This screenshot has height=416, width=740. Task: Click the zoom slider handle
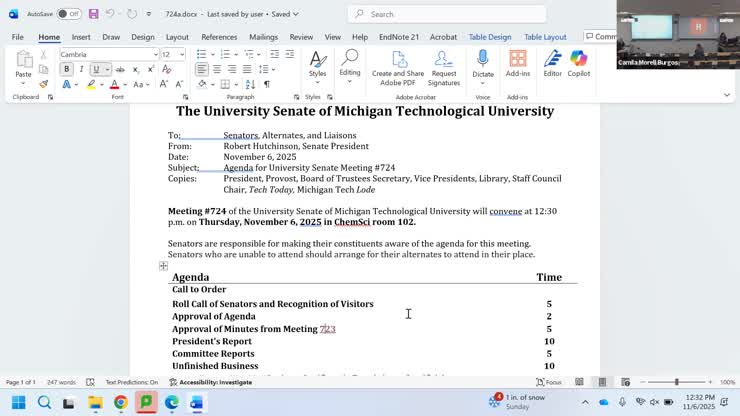tap(677, 382)
